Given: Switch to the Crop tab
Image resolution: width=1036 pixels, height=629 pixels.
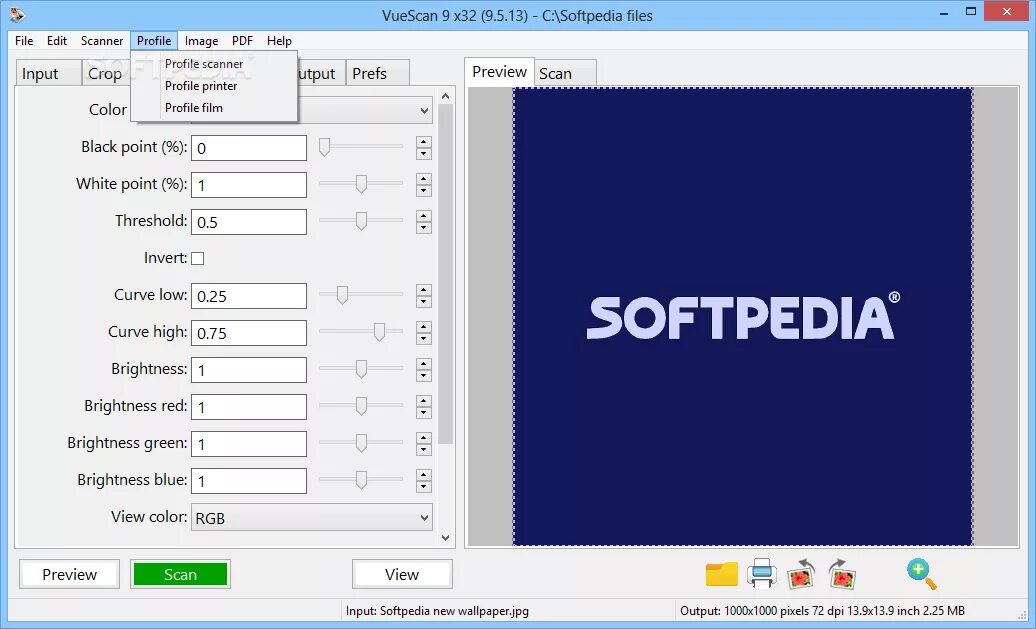Looking at the screenshot, I should [106, 73].
